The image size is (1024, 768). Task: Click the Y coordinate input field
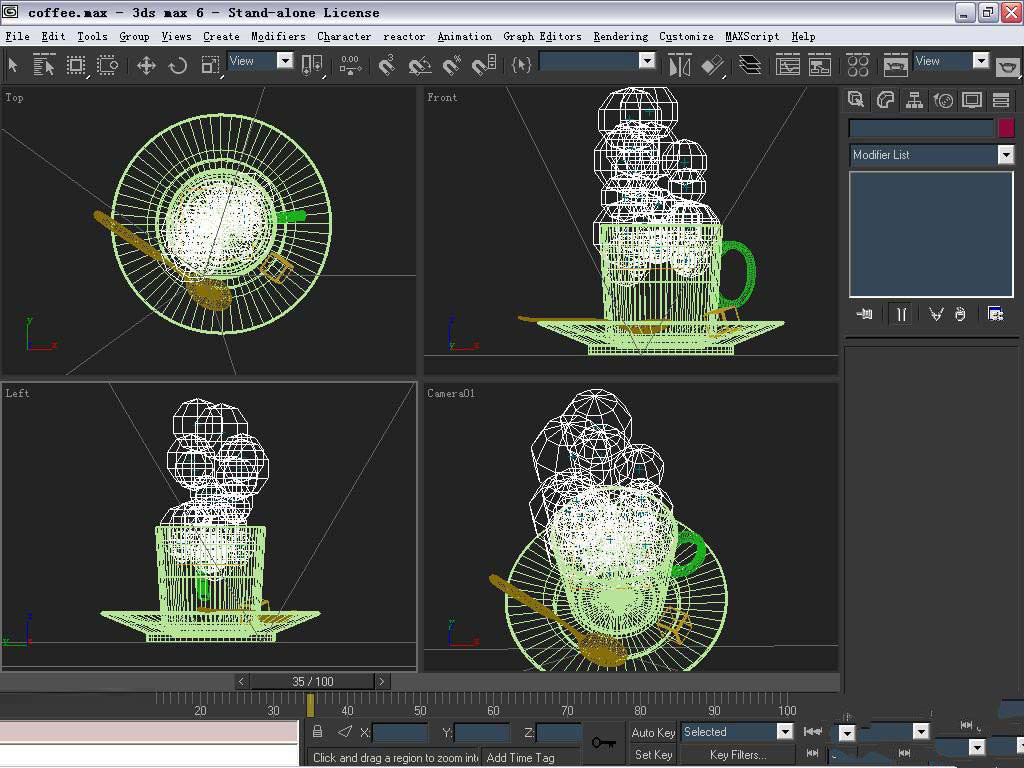click(481, 732)
